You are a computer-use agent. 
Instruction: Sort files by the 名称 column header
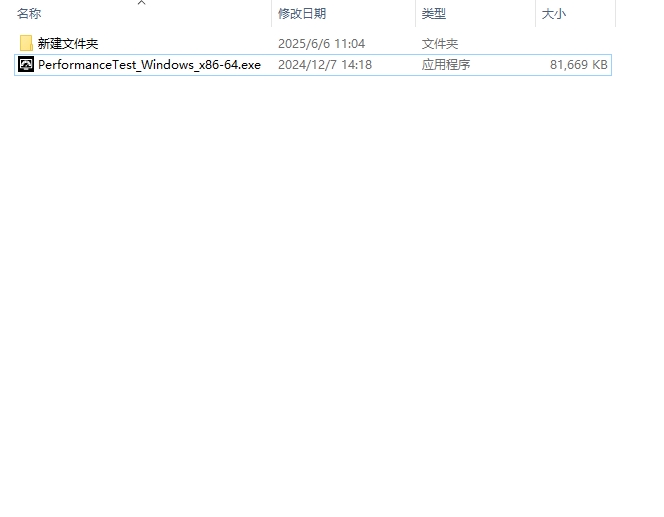[x=30, y=14]
